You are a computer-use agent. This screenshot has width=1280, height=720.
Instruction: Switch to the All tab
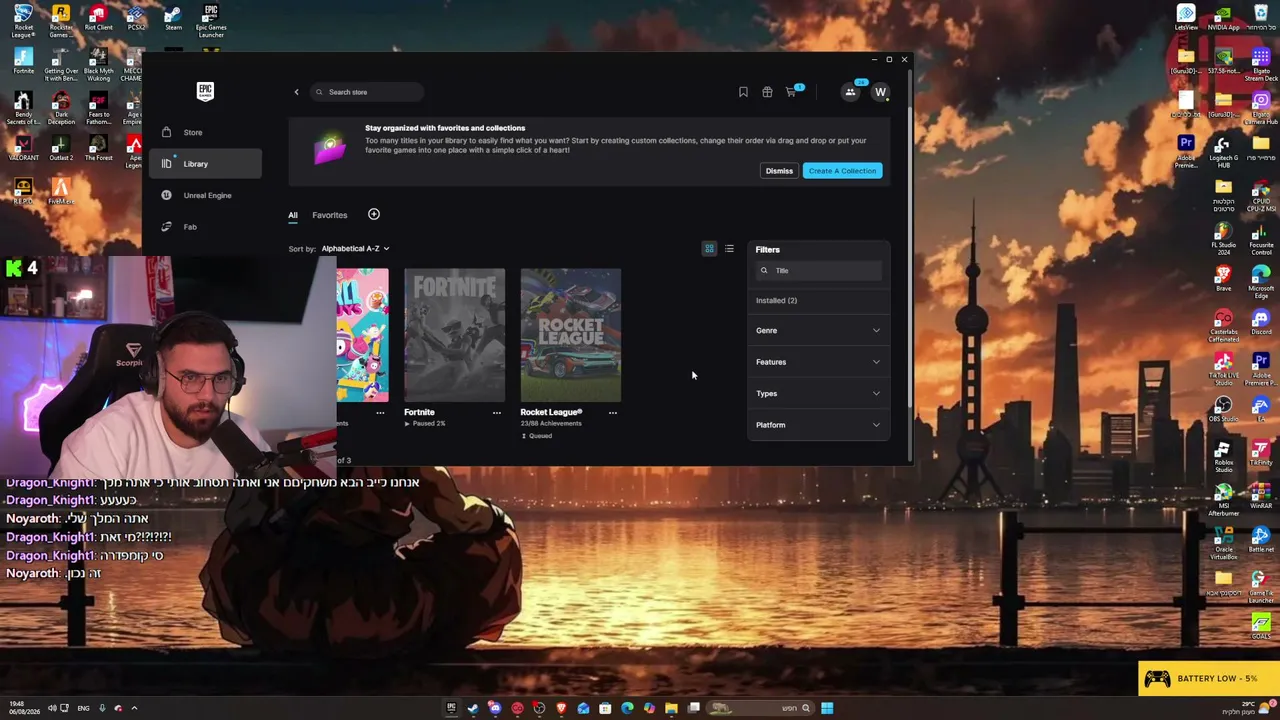[293, 215]
